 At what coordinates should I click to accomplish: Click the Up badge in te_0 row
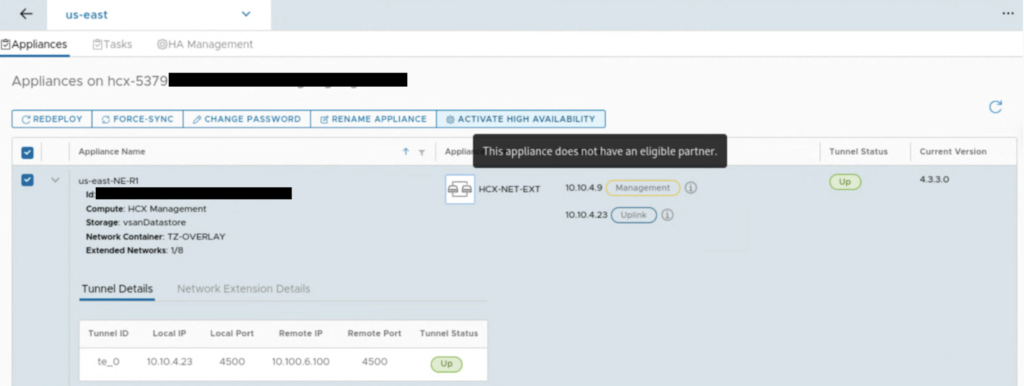pyautogui.click(x=447, y=364)
